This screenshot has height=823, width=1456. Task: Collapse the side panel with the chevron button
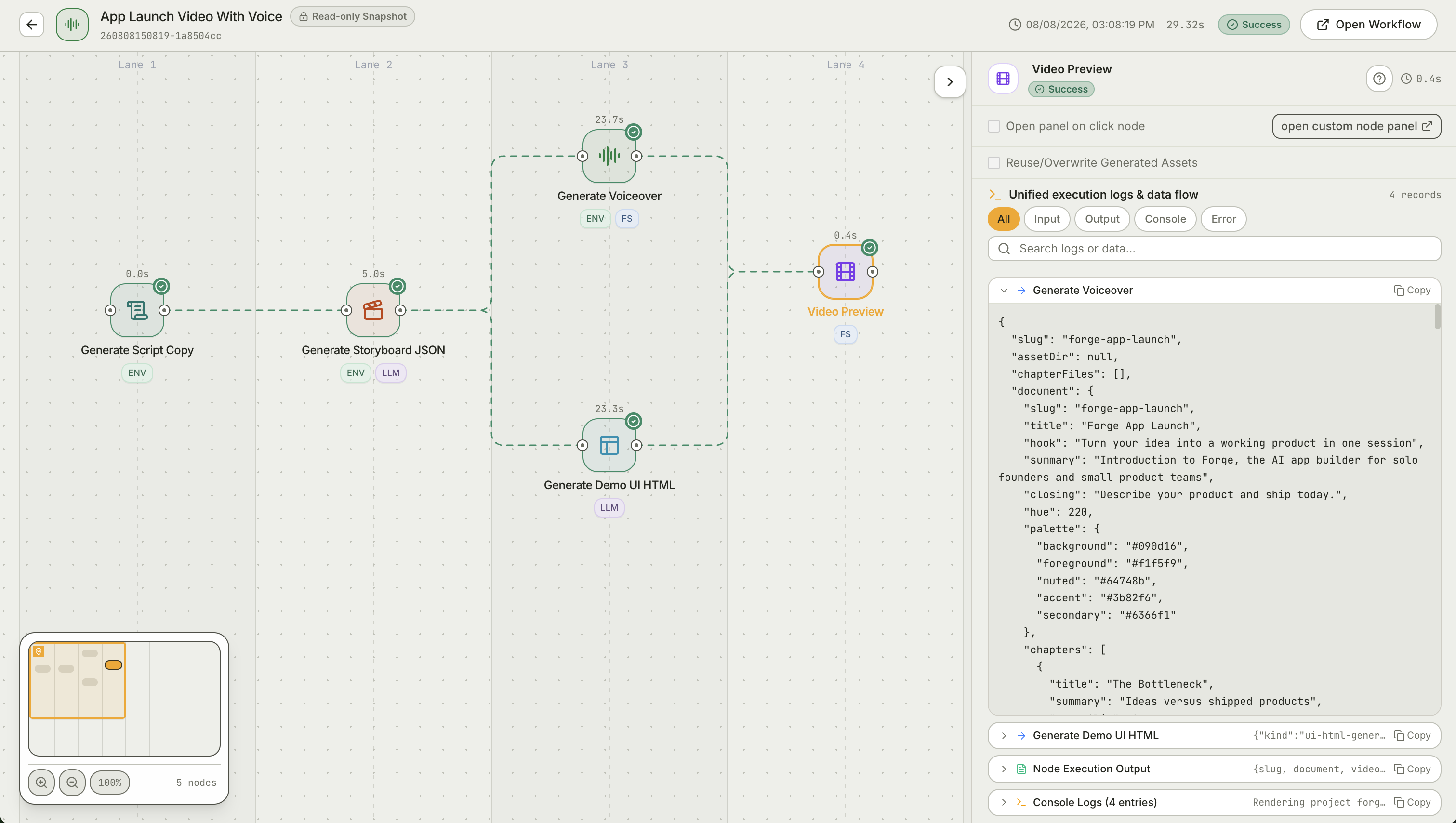click(x=950, y=82)
